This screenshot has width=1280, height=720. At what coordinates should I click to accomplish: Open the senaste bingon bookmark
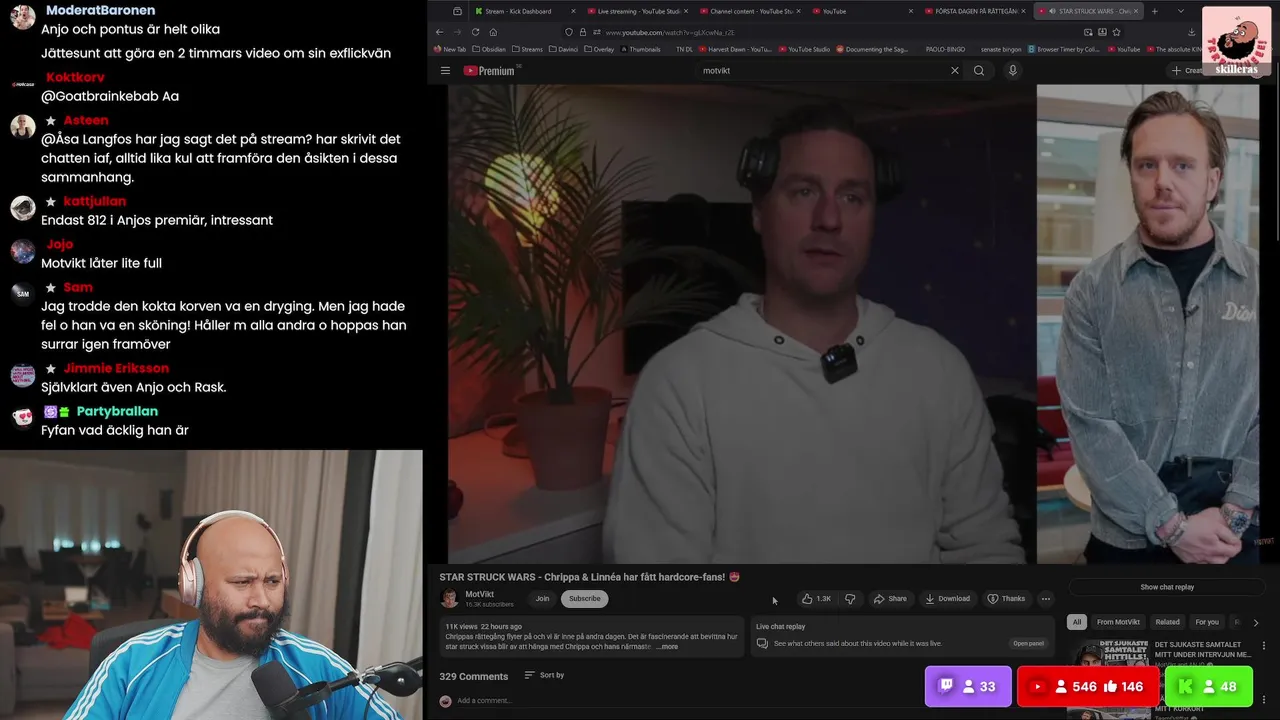1001,49
